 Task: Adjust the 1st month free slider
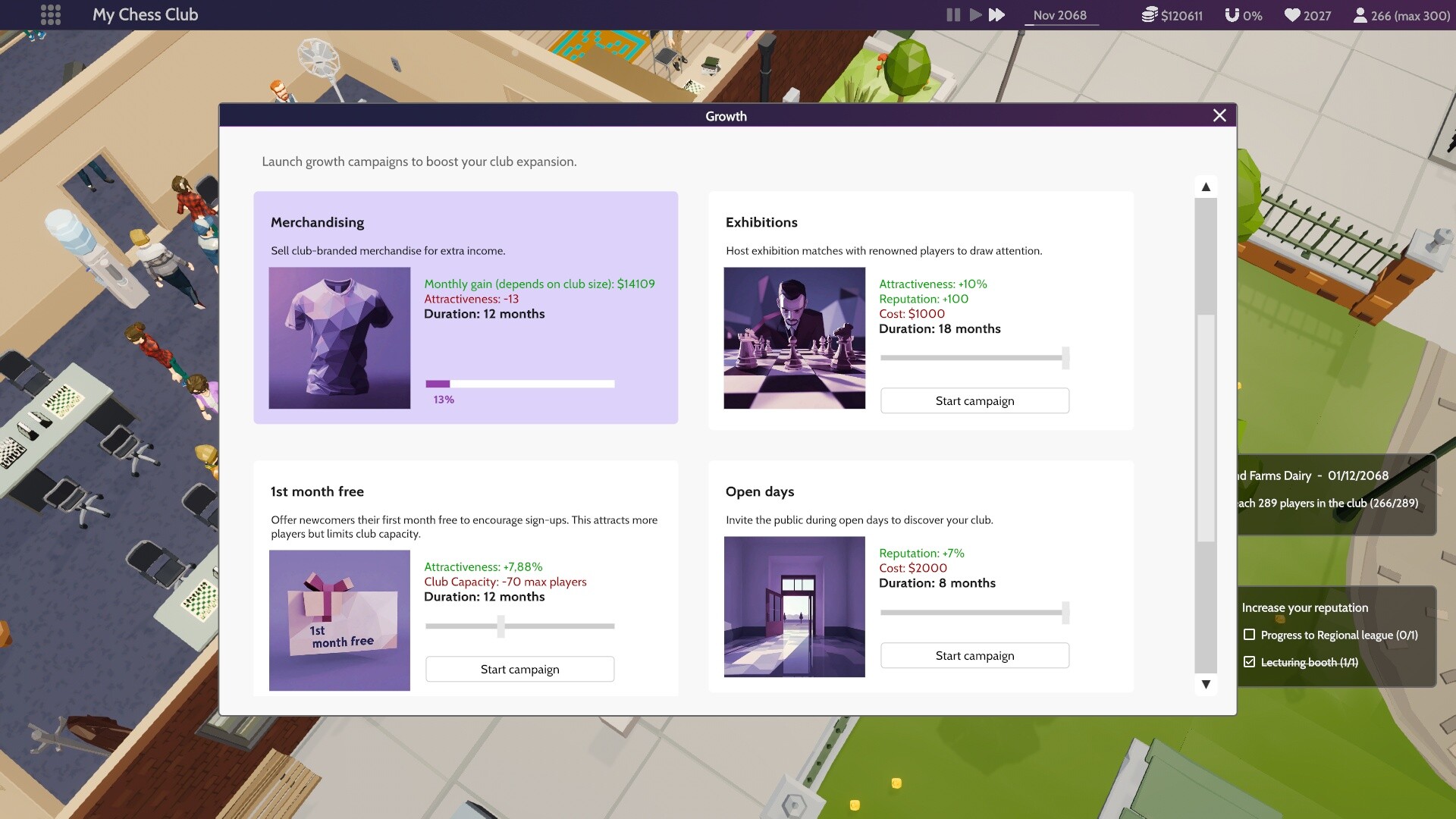tap(500, 626)
